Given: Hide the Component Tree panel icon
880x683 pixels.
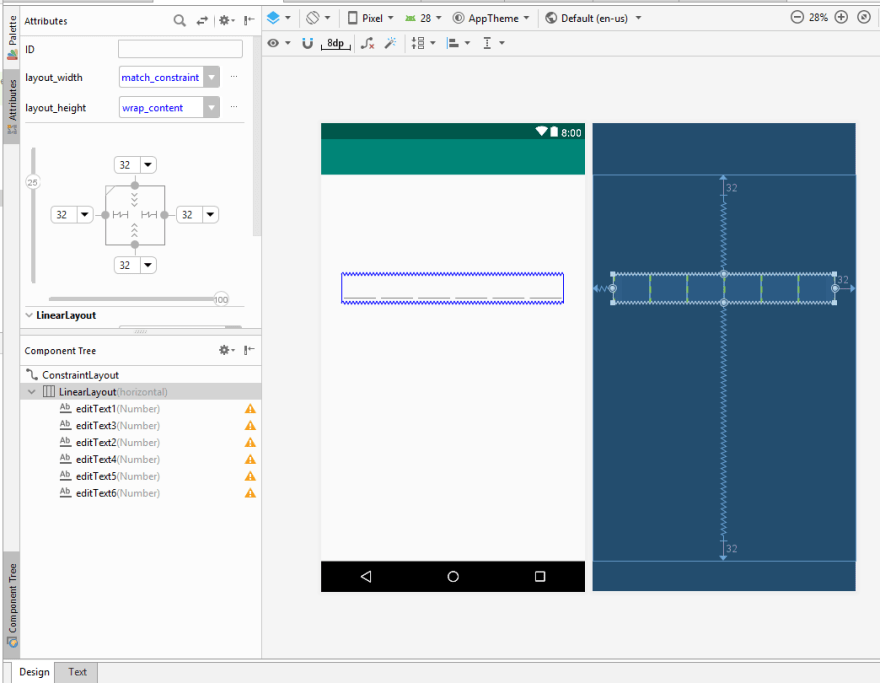Looking at the screenshot, I should coord(249,350).
